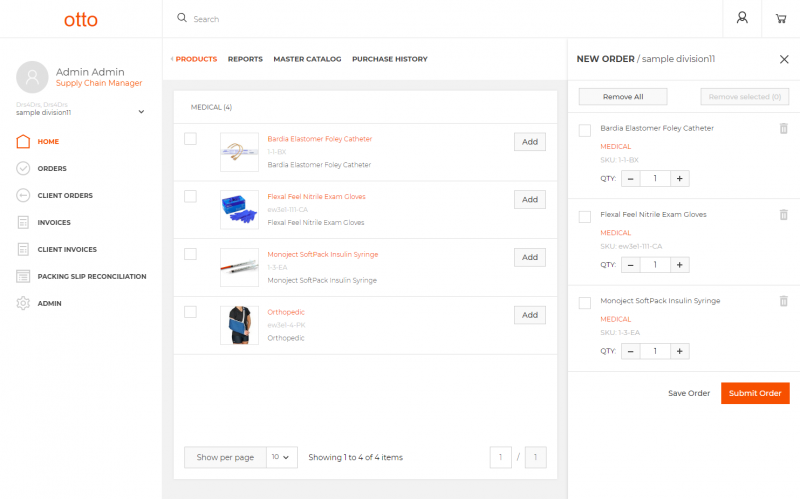This screenshot has width=800, height=499.
Task: Click the Invoices document icon
Action: pos(23,222)
